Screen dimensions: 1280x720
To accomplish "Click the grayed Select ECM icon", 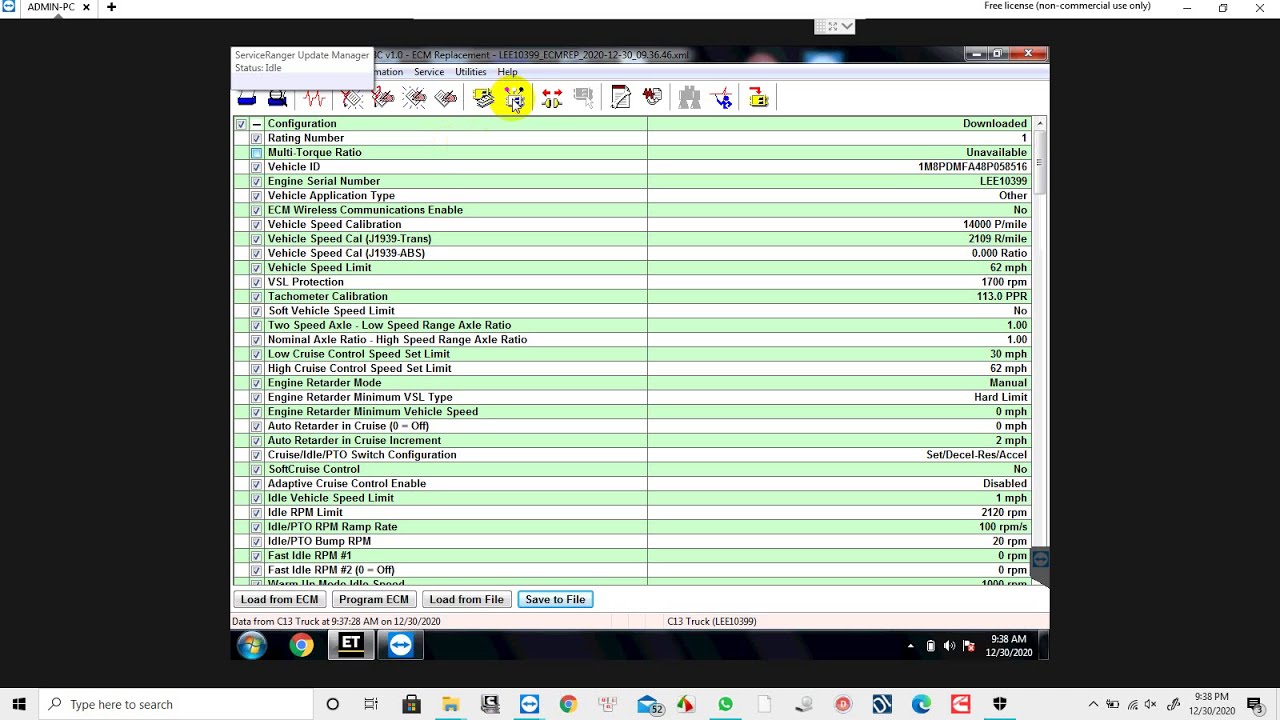I will (583, 98).
